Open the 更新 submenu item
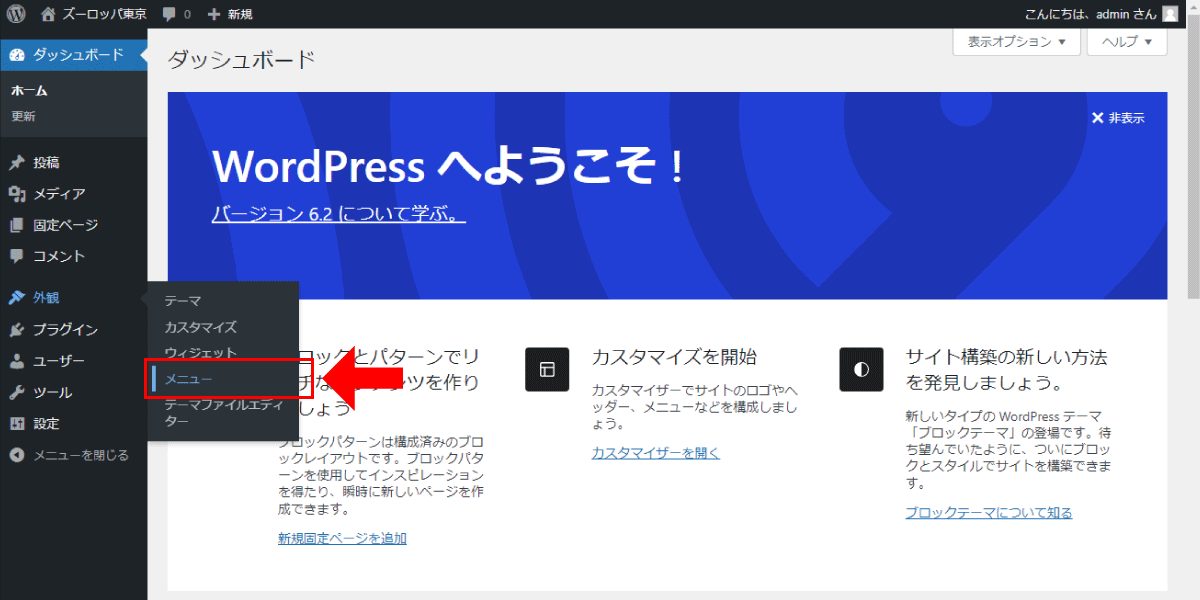 pyautogui.click(x=23, y=116)
